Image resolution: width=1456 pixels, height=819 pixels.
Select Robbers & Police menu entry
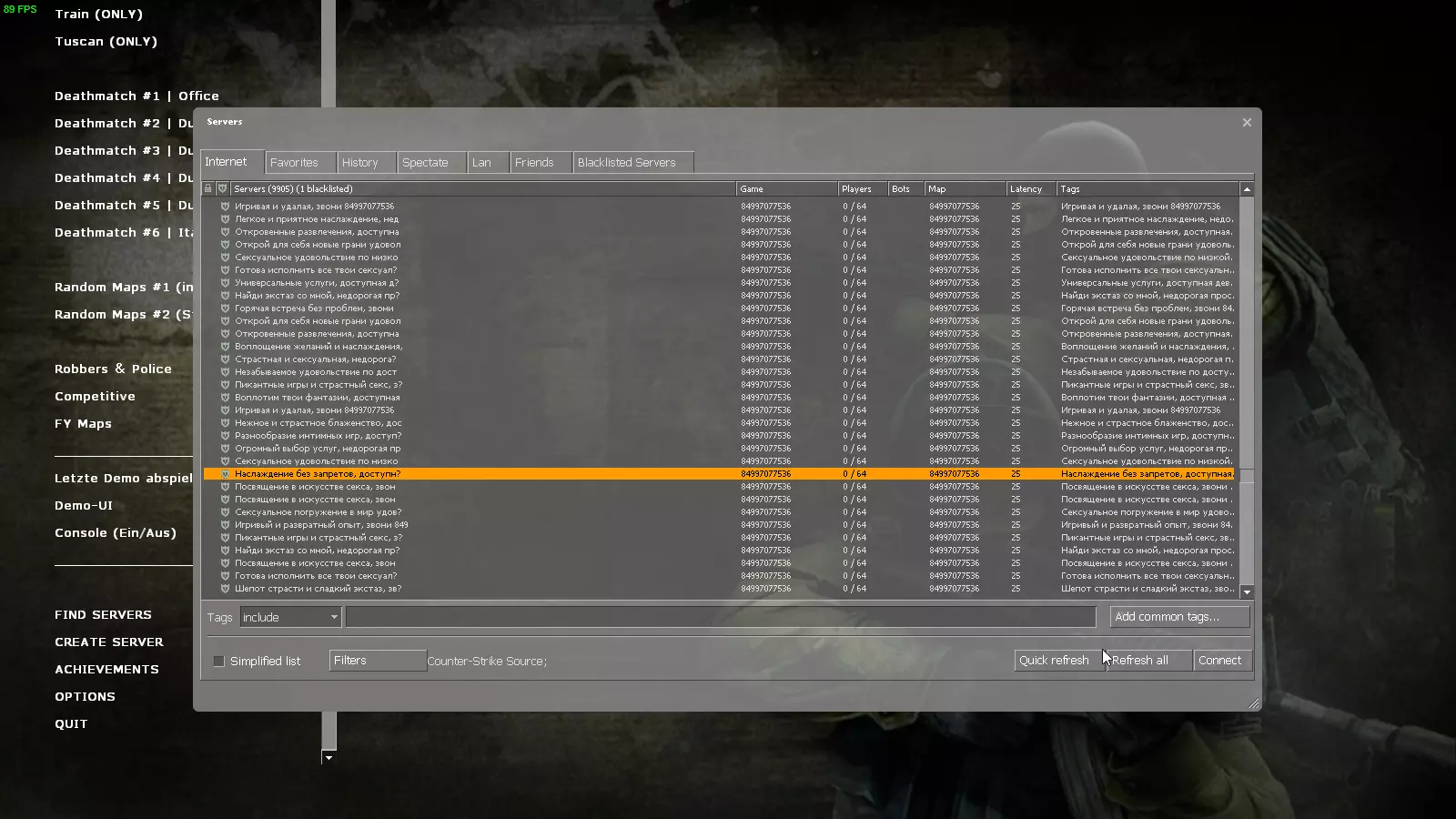113,369
